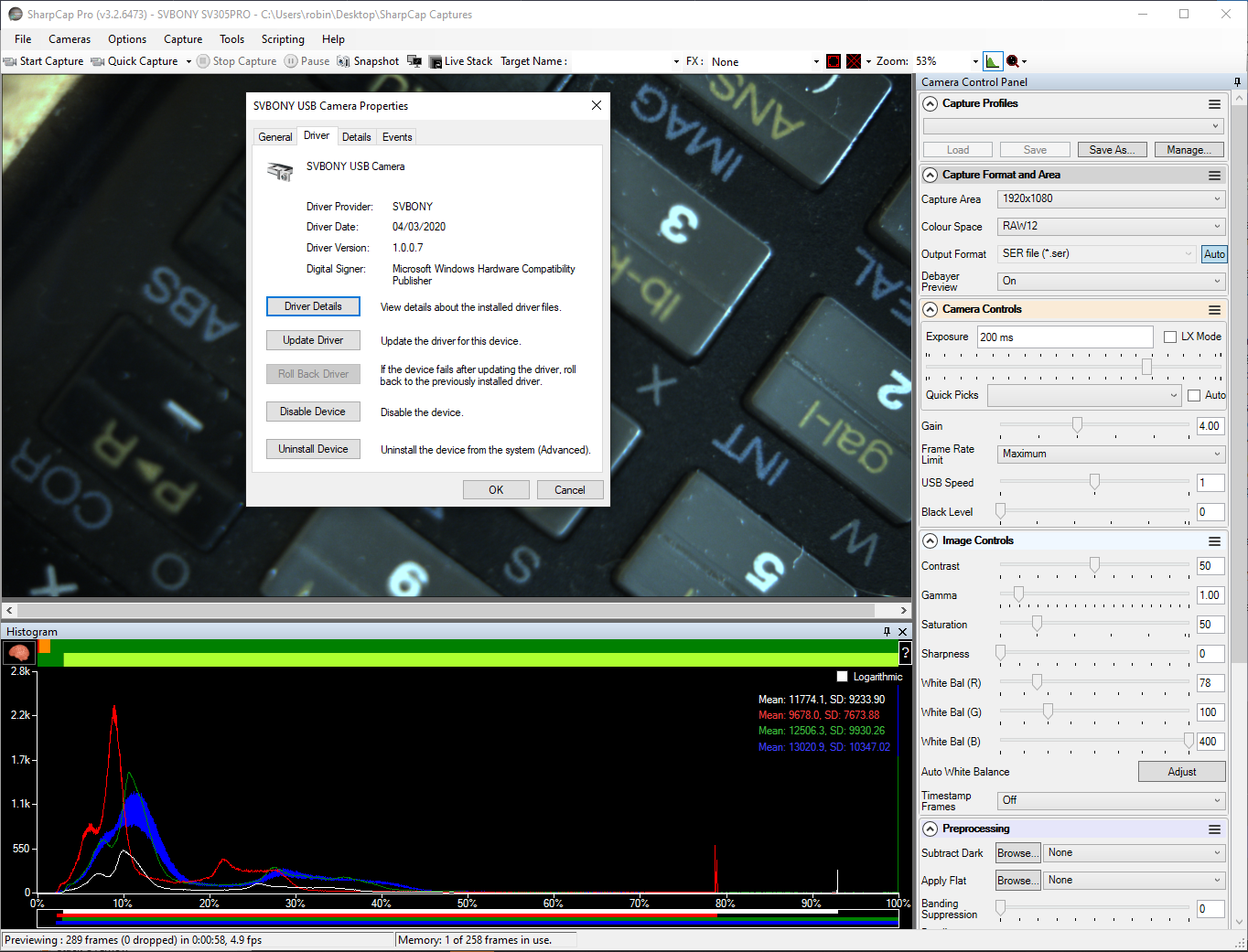Viewport: 1248px width, 952px height.
Task: Enable the Auto exposure checkbox
Action: (1194, 395)
